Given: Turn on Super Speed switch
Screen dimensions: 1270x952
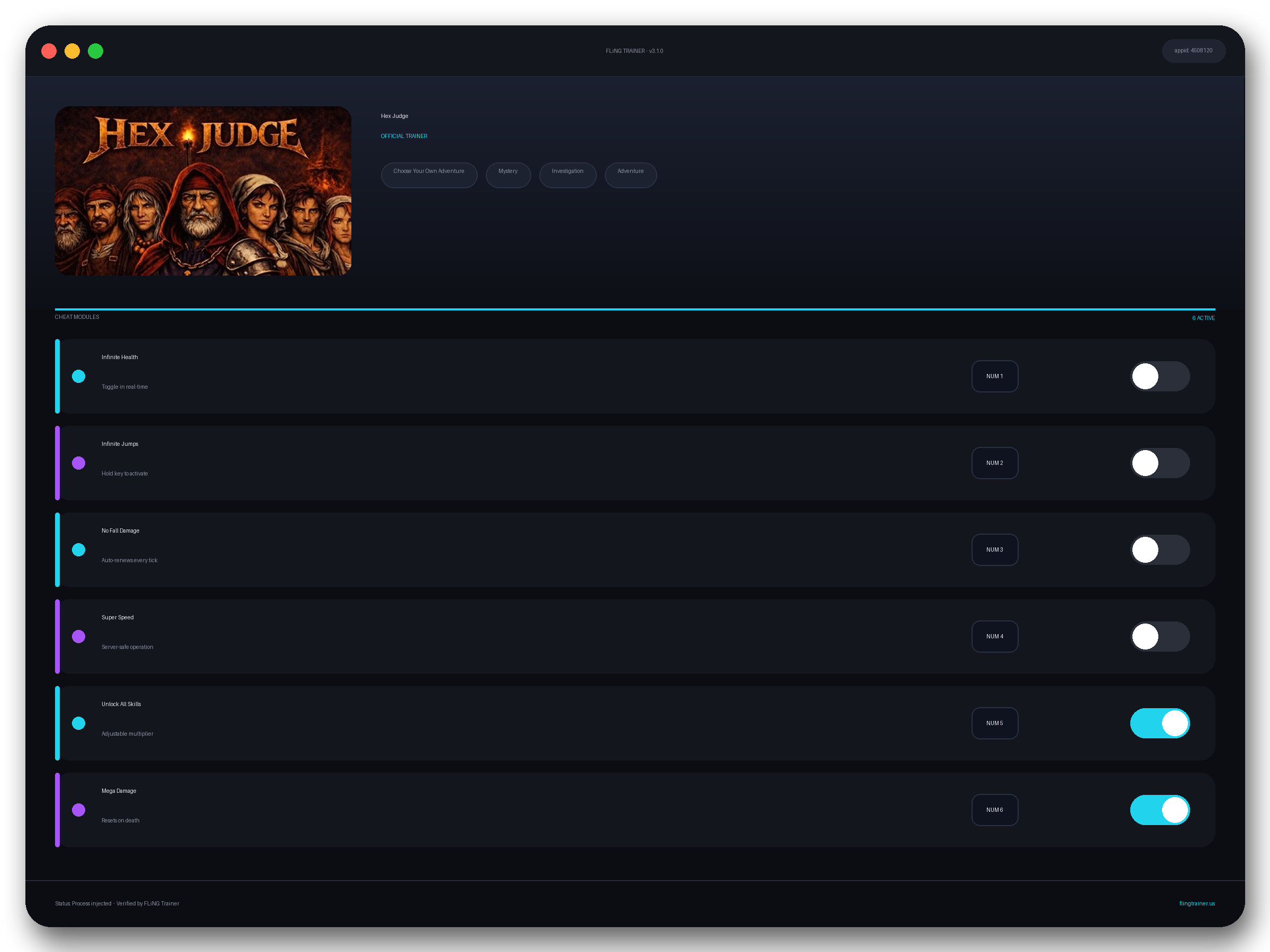Looking at the screenshot, I should click(x=1160, y=636).
